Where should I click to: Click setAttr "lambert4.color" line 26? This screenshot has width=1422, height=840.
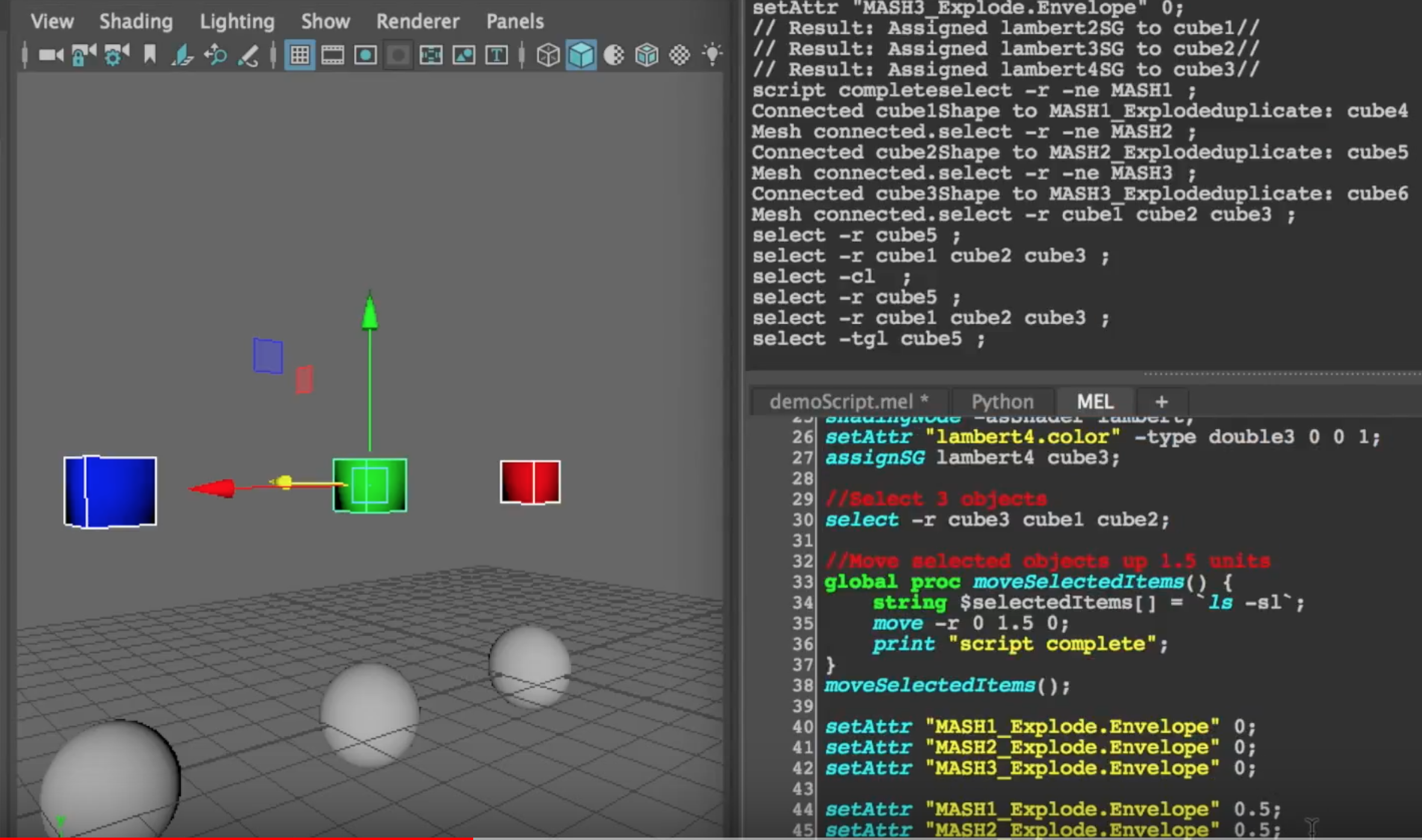(1102, 437)
